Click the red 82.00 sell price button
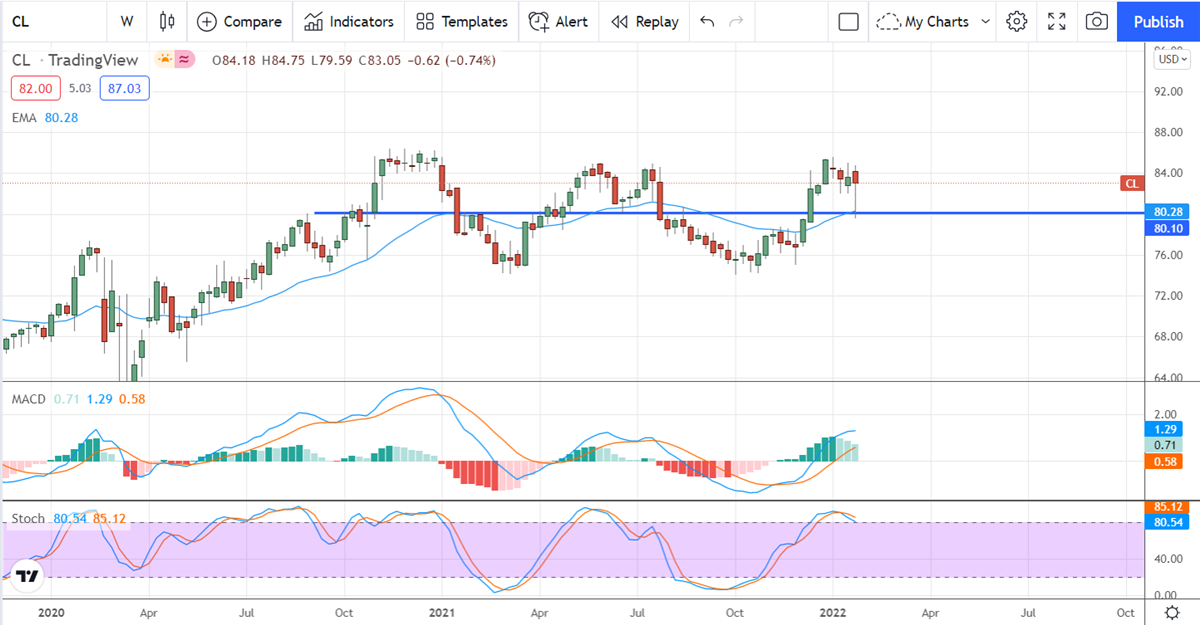This screenshot has height=625, width=1200. point(36,89)
